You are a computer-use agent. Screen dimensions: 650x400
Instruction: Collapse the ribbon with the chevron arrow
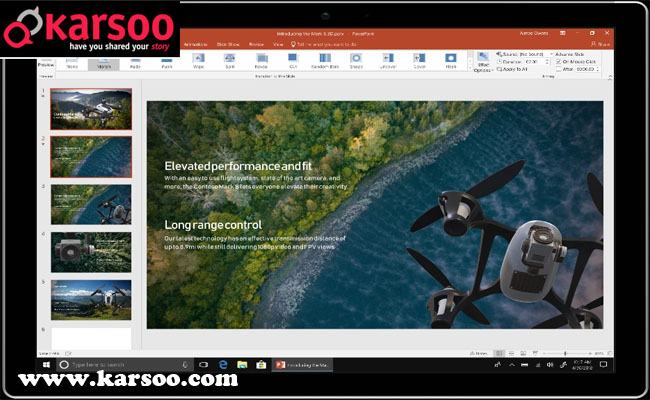tap(610, 77)
